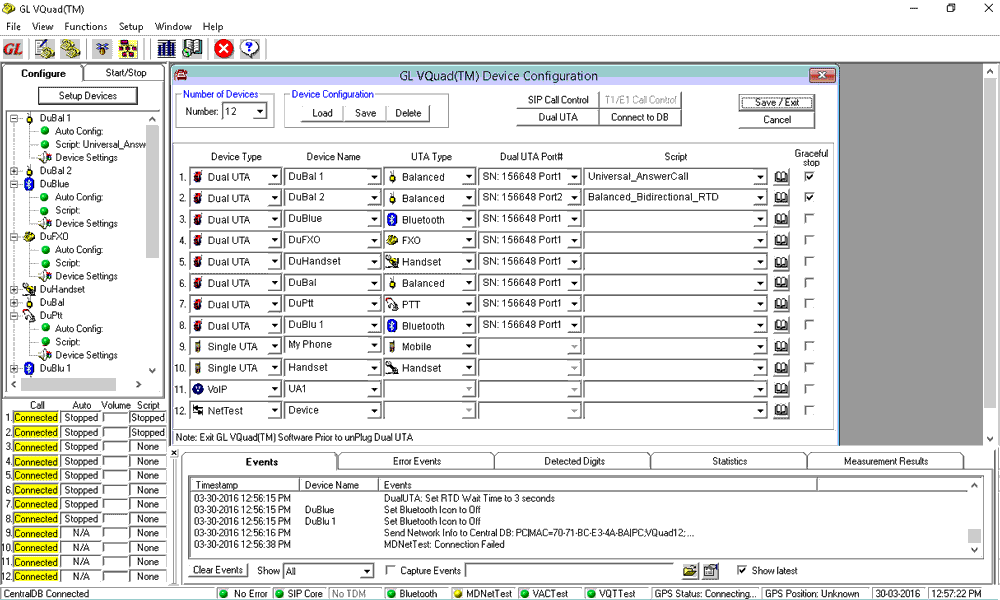Click the script book icon in DuFXO row
This screenshot has width=1000, height=600.
pos(781,240)
